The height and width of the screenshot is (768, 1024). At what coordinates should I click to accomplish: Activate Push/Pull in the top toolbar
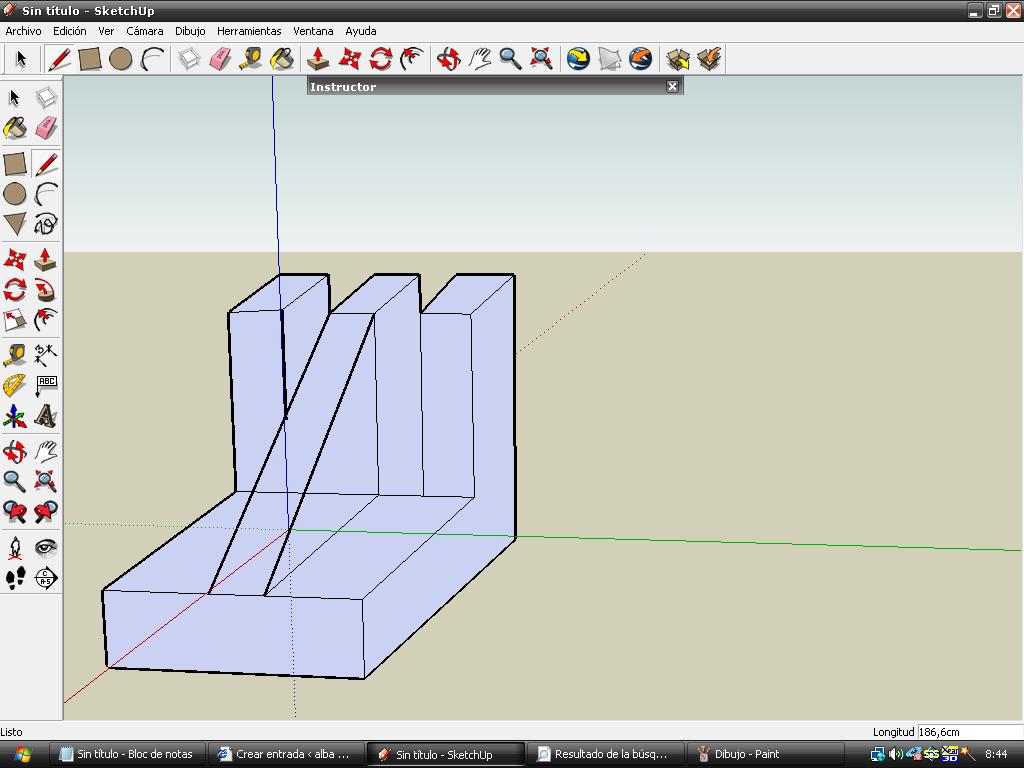coord(318,59)
